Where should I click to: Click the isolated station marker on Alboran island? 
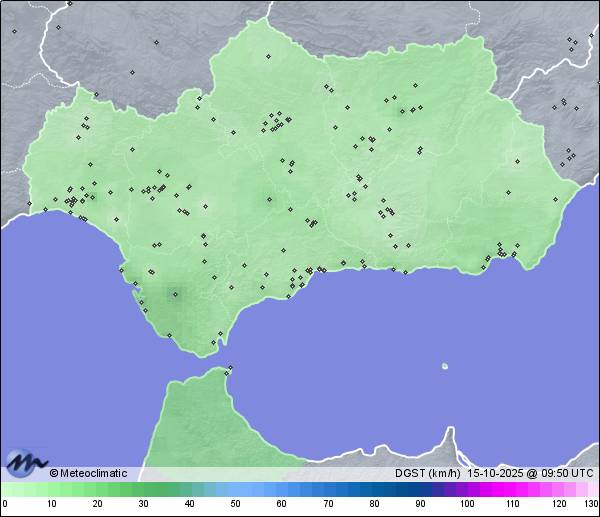pos(445,365)
